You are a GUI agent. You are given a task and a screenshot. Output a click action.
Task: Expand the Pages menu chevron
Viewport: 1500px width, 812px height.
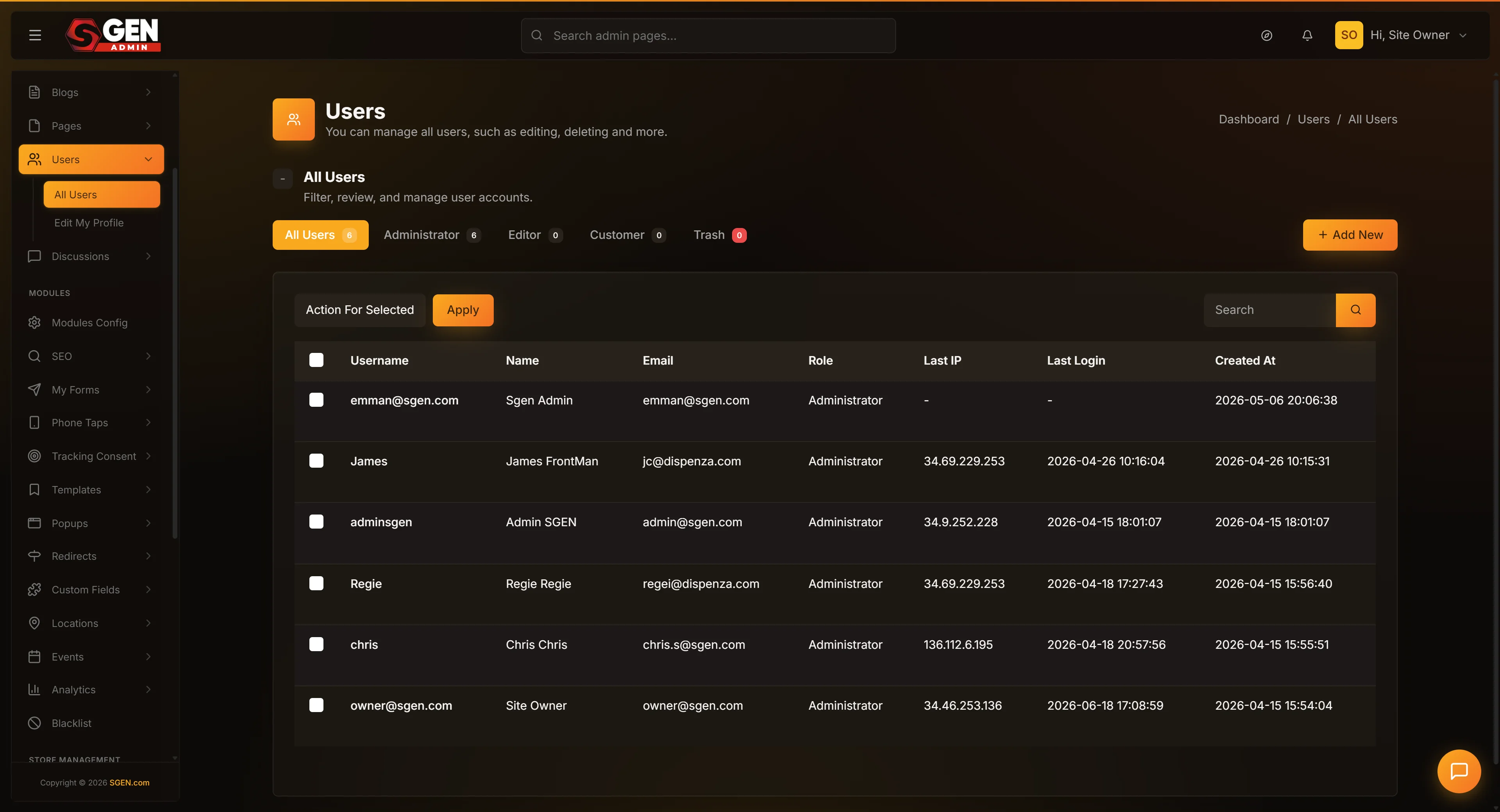point(148,126)
